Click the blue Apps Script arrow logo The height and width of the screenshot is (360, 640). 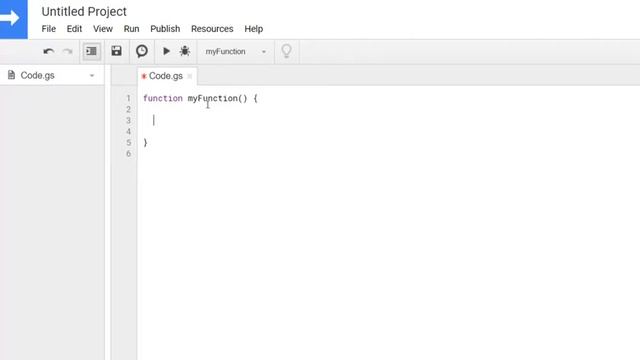point(13,19)
